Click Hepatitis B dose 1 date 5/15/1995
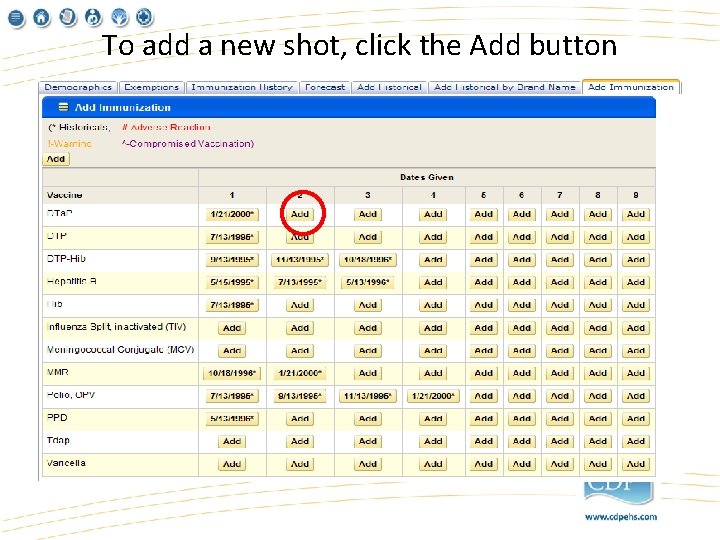 (232, 282)
